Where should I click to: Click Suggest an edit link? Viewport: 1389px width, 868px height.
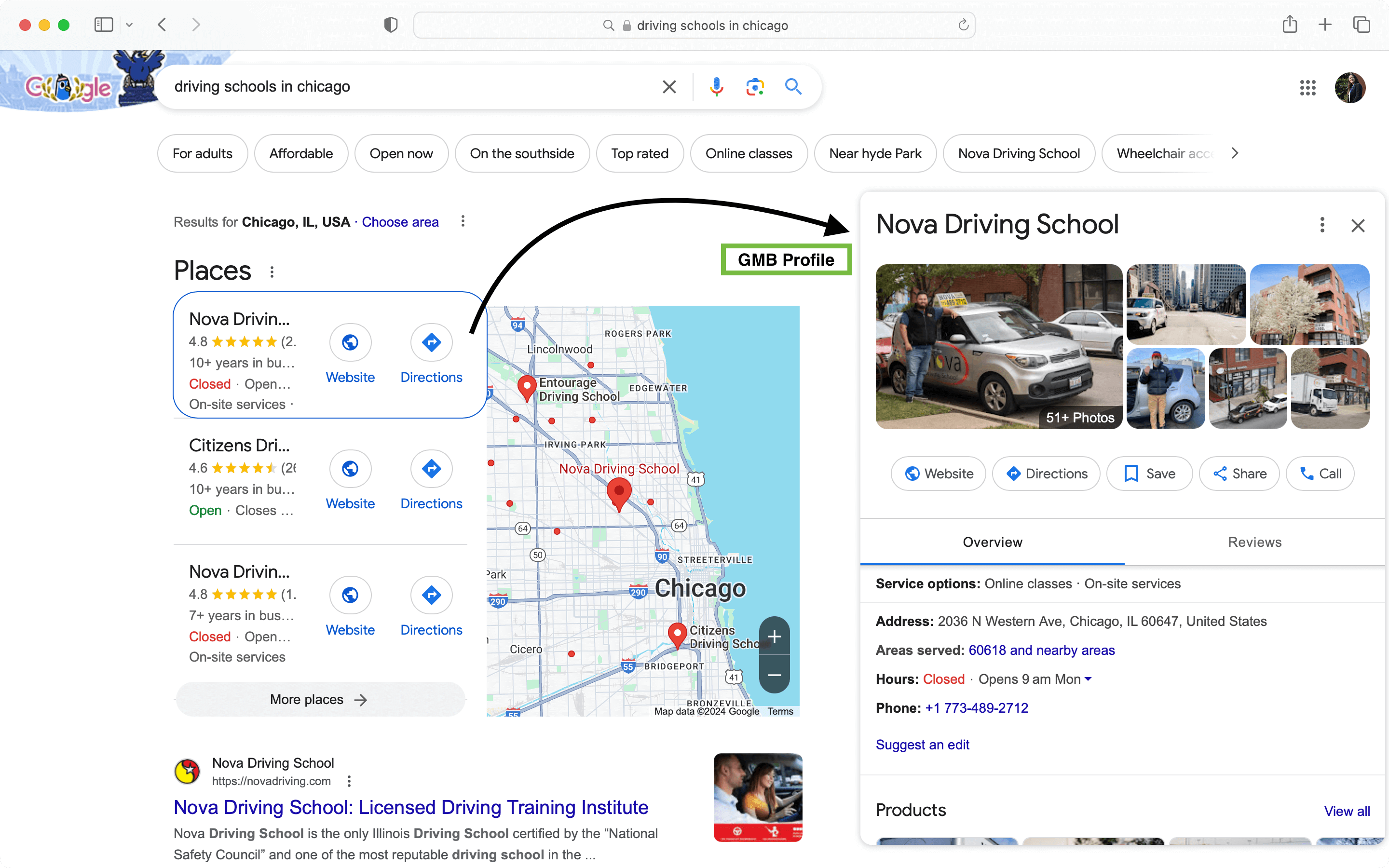(922, 745)
